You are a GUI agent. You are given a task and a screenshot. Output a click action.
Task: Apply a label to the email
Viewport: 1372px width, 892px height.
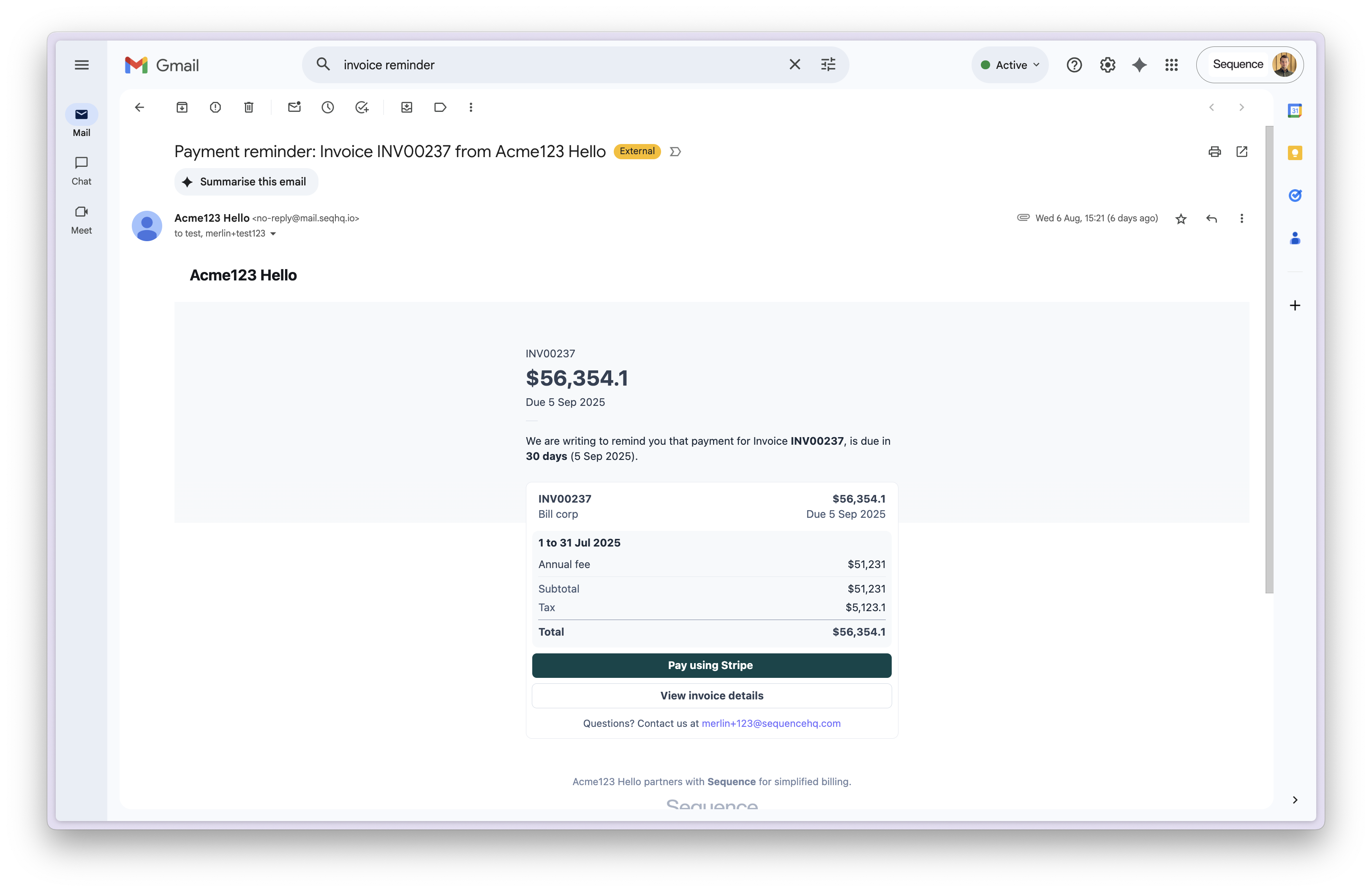pos(440,107)
